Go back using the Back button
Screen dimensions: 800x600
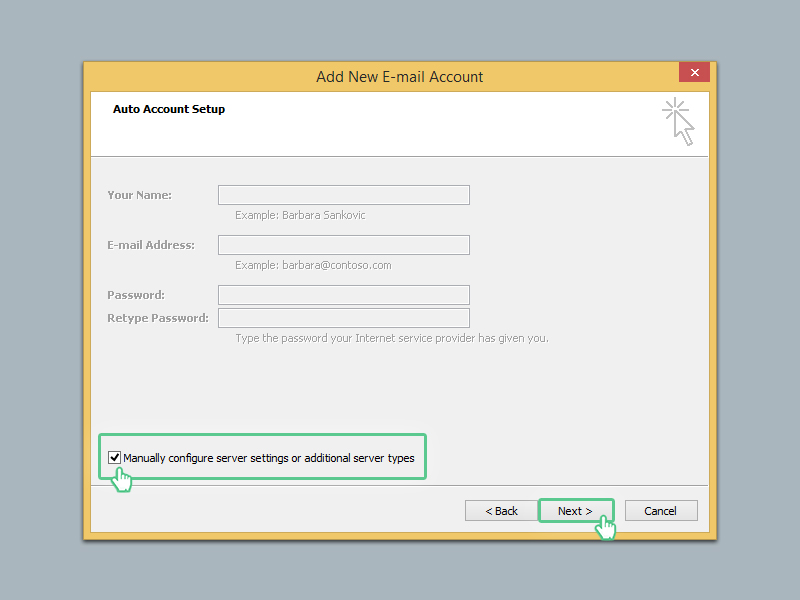[x=501, y=511]
